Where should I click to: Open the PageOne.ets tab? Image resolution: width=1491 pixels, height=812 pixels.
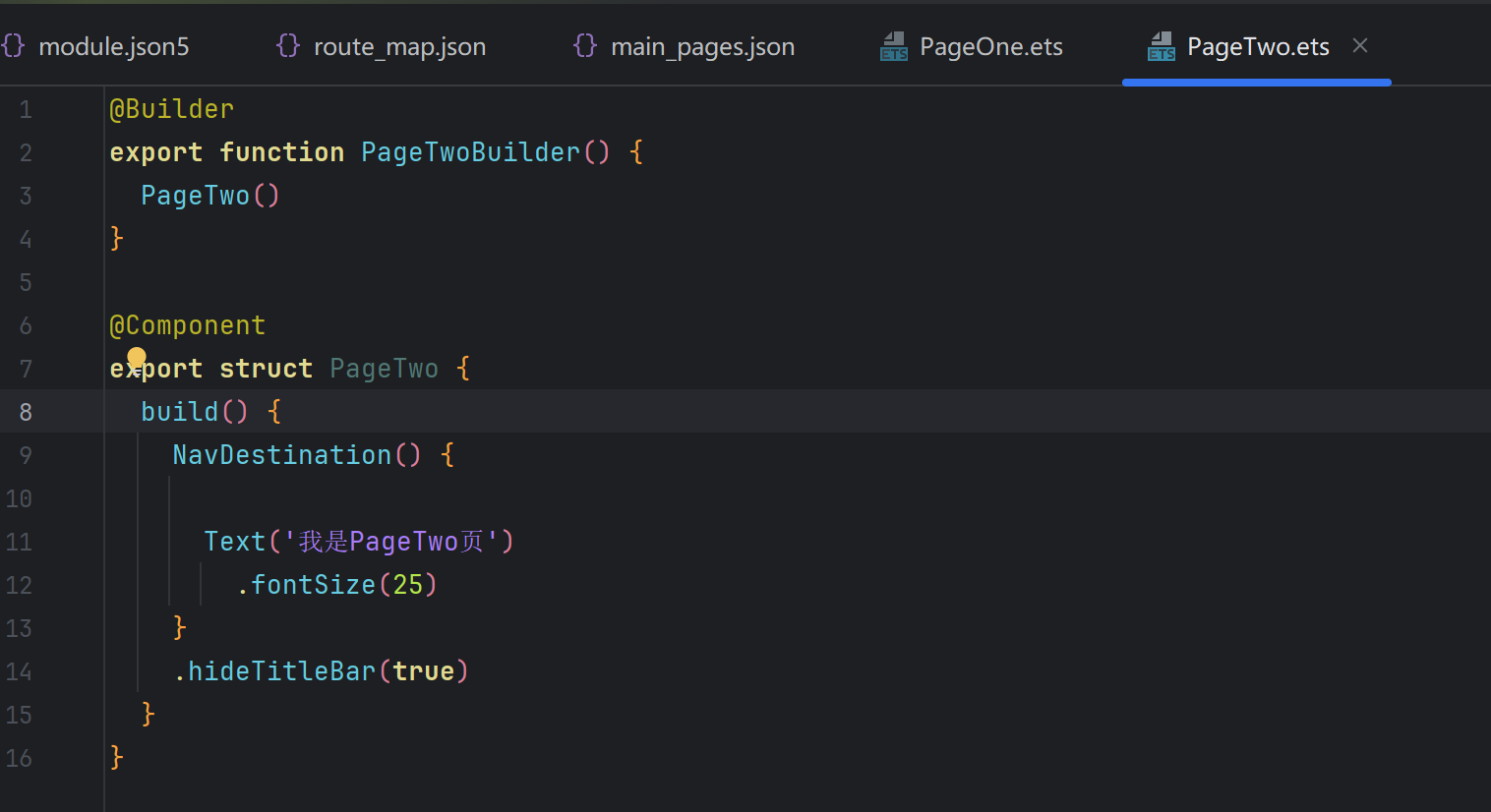click(x=990, y=47)
